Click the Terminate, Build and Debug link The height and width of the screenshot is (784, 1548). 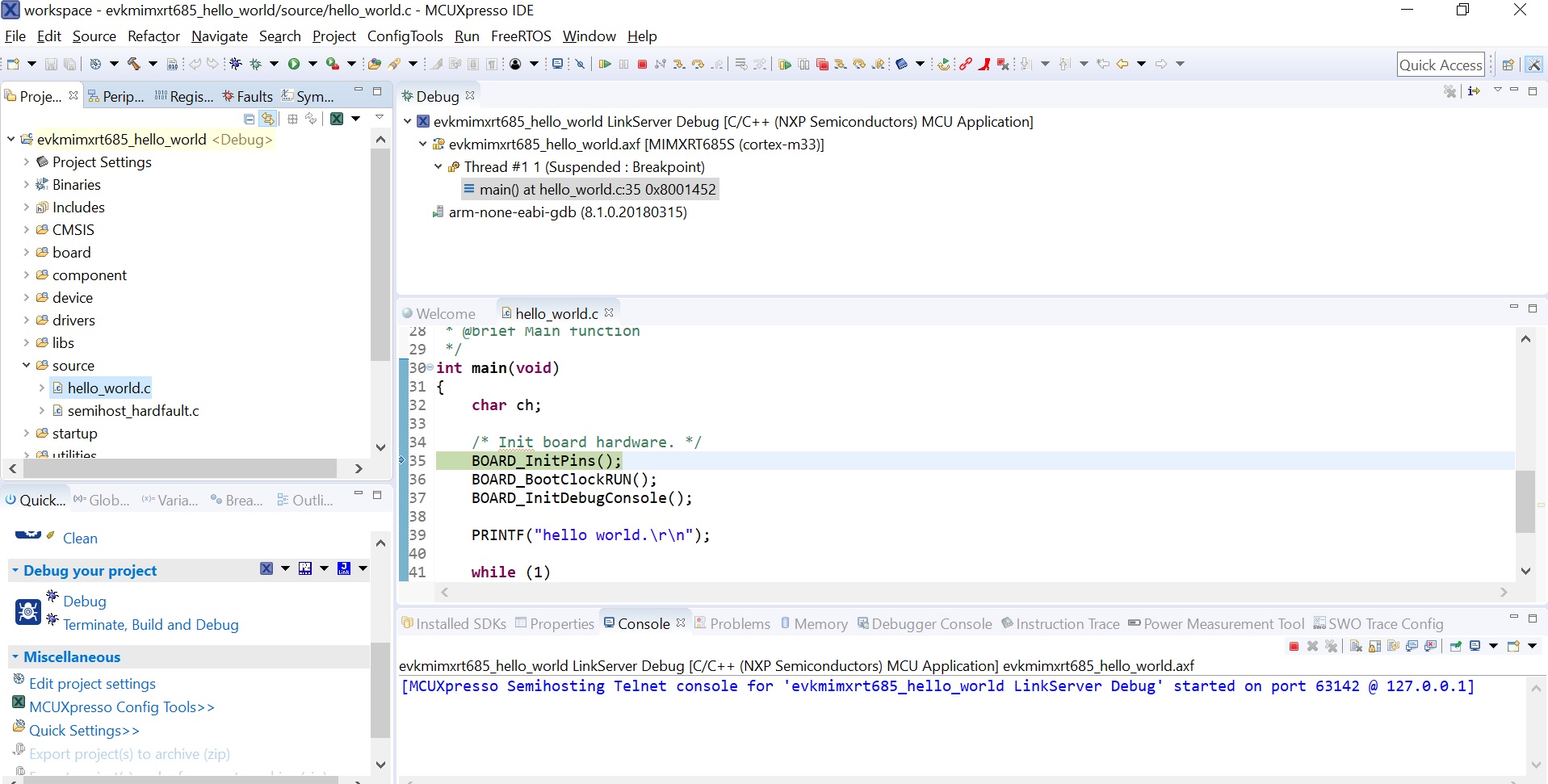150,625
